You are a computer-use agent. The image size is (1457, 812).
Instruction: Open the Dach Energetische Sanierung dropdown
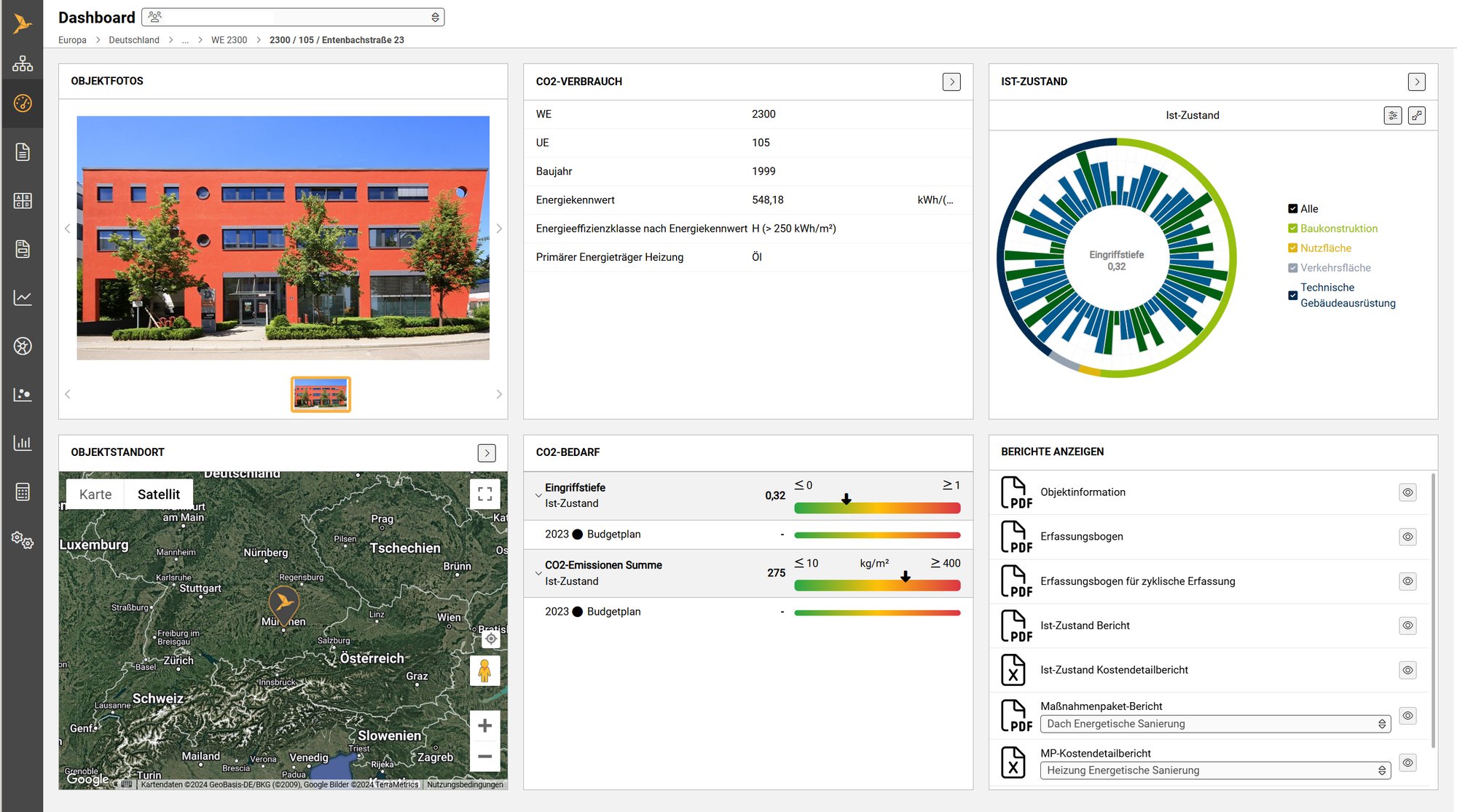(x=1215, y=724)
